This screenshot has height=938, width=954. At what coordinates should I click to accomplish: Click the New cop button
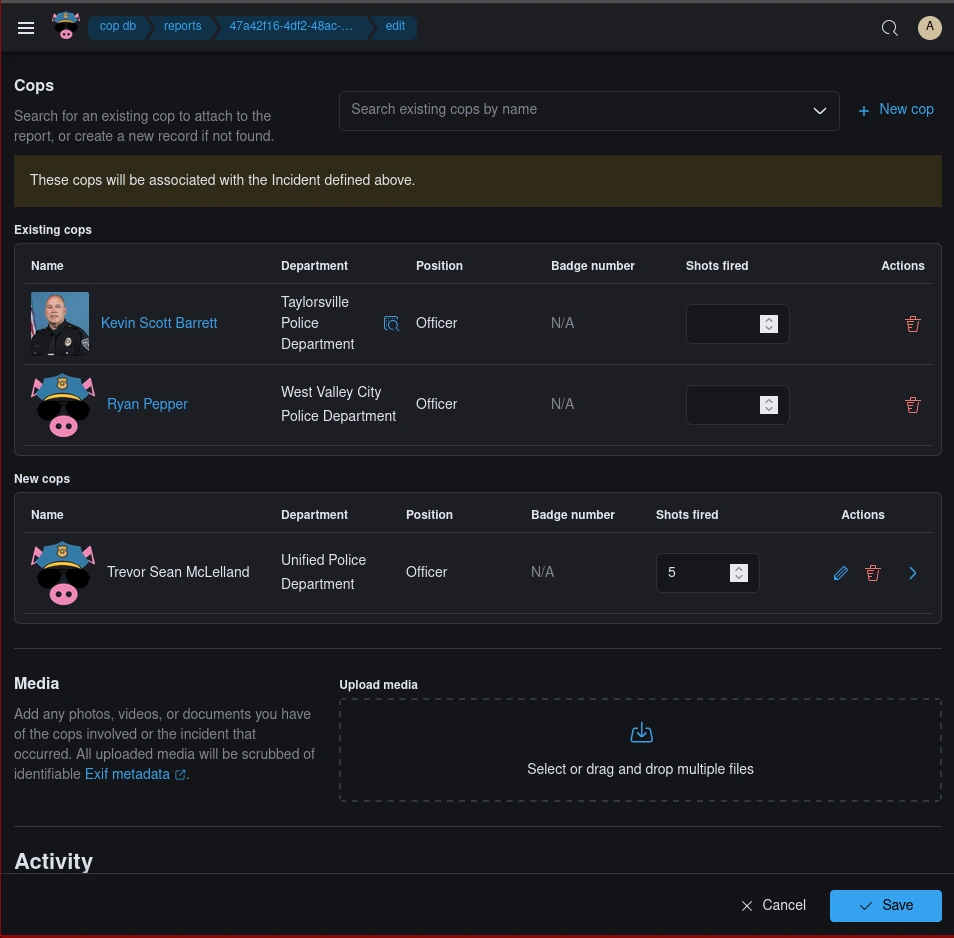pos(896,110)
